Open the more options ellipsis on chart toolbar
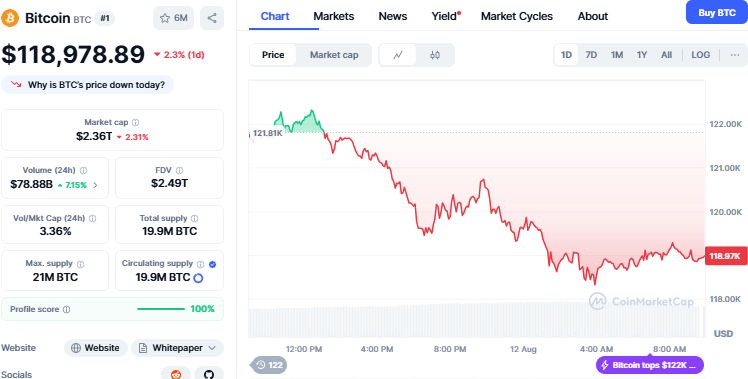 735,55
